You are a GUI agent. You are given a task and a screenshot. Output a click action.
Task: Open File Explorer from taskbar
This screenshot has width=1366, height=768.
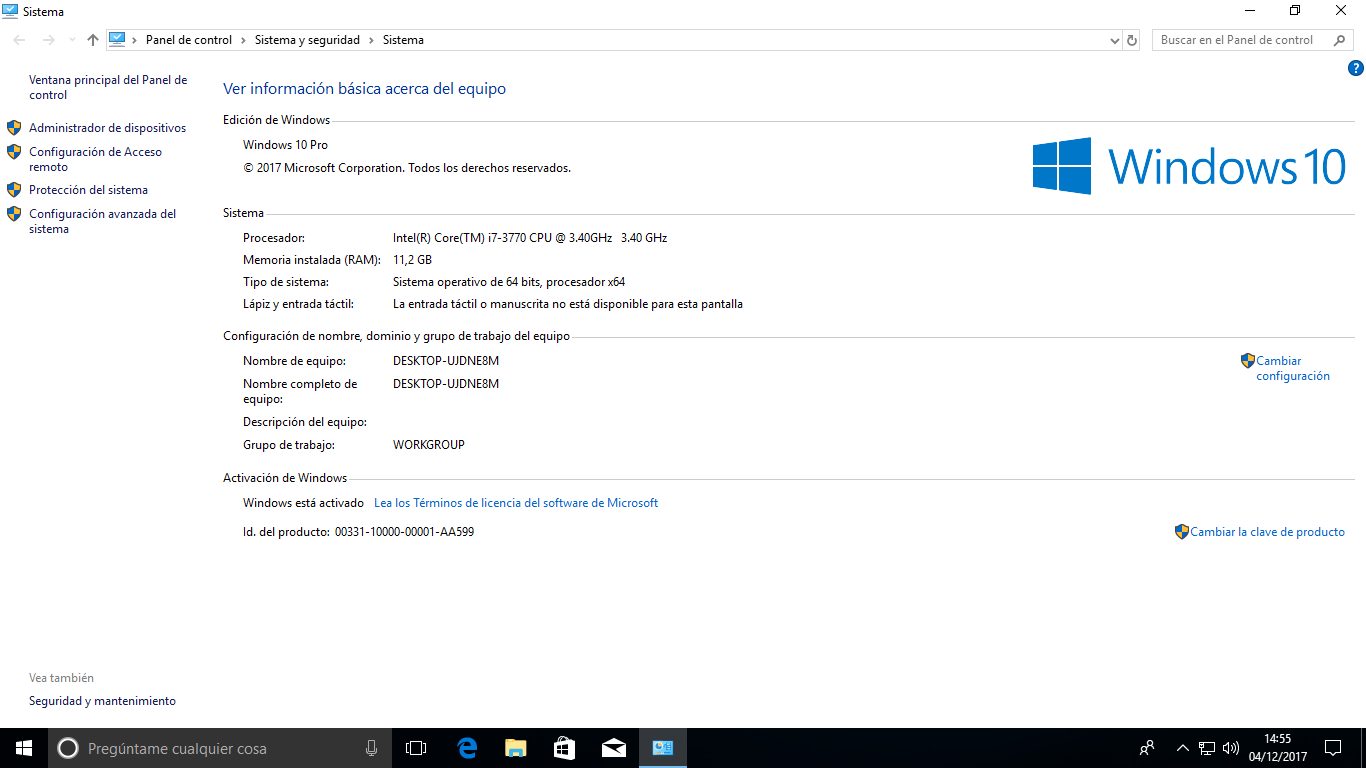[515, 748]
